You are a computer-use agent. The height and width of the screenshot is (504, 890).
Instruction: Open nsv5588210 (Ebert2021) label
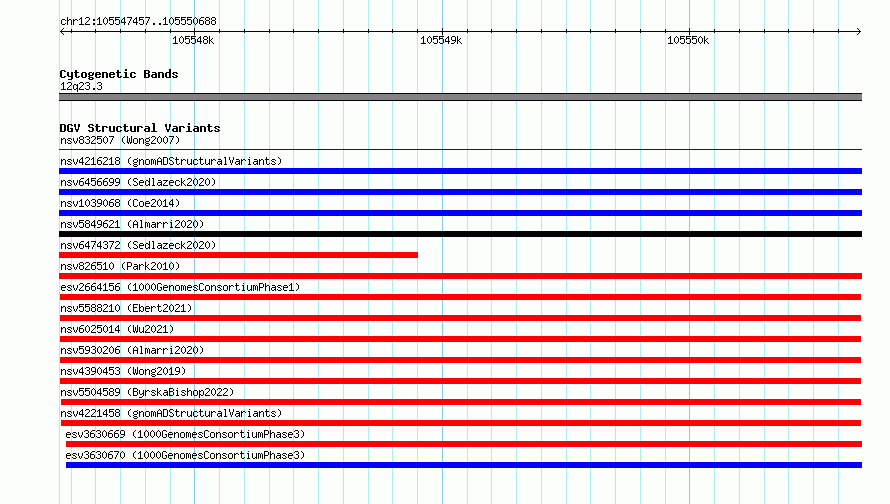point(126,308)
